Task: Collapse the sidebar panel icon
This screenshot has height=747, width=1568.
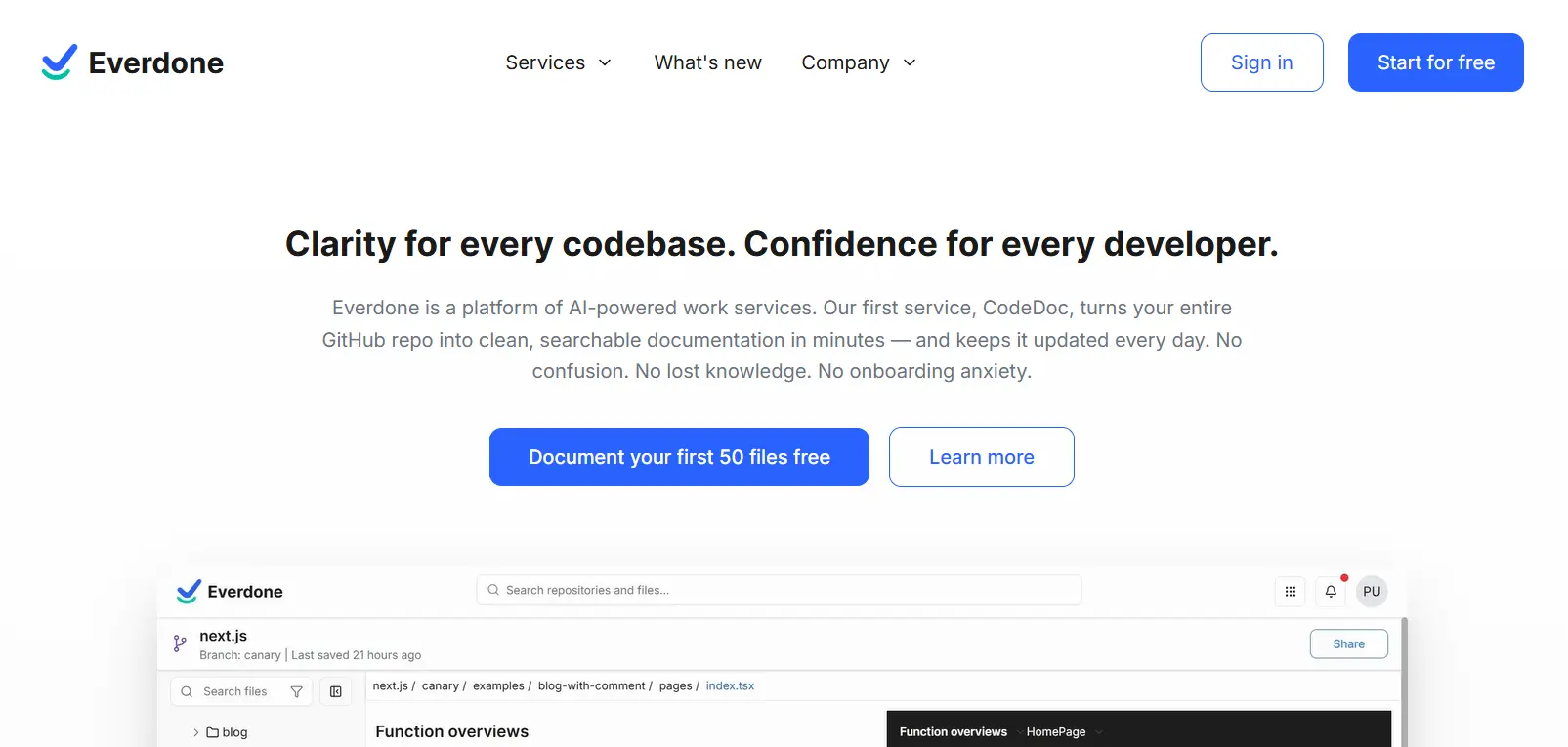Action: coord(336,692)
